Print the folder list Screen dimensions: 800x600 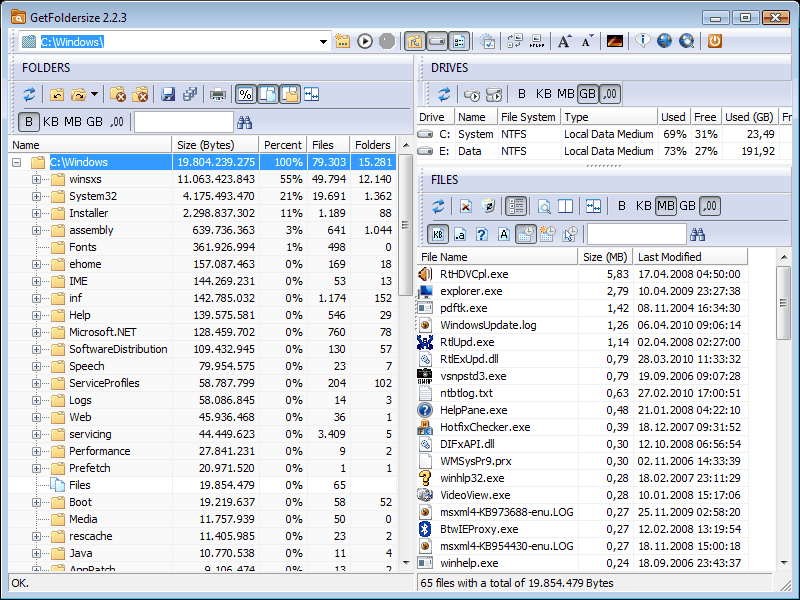coord(218,94)
